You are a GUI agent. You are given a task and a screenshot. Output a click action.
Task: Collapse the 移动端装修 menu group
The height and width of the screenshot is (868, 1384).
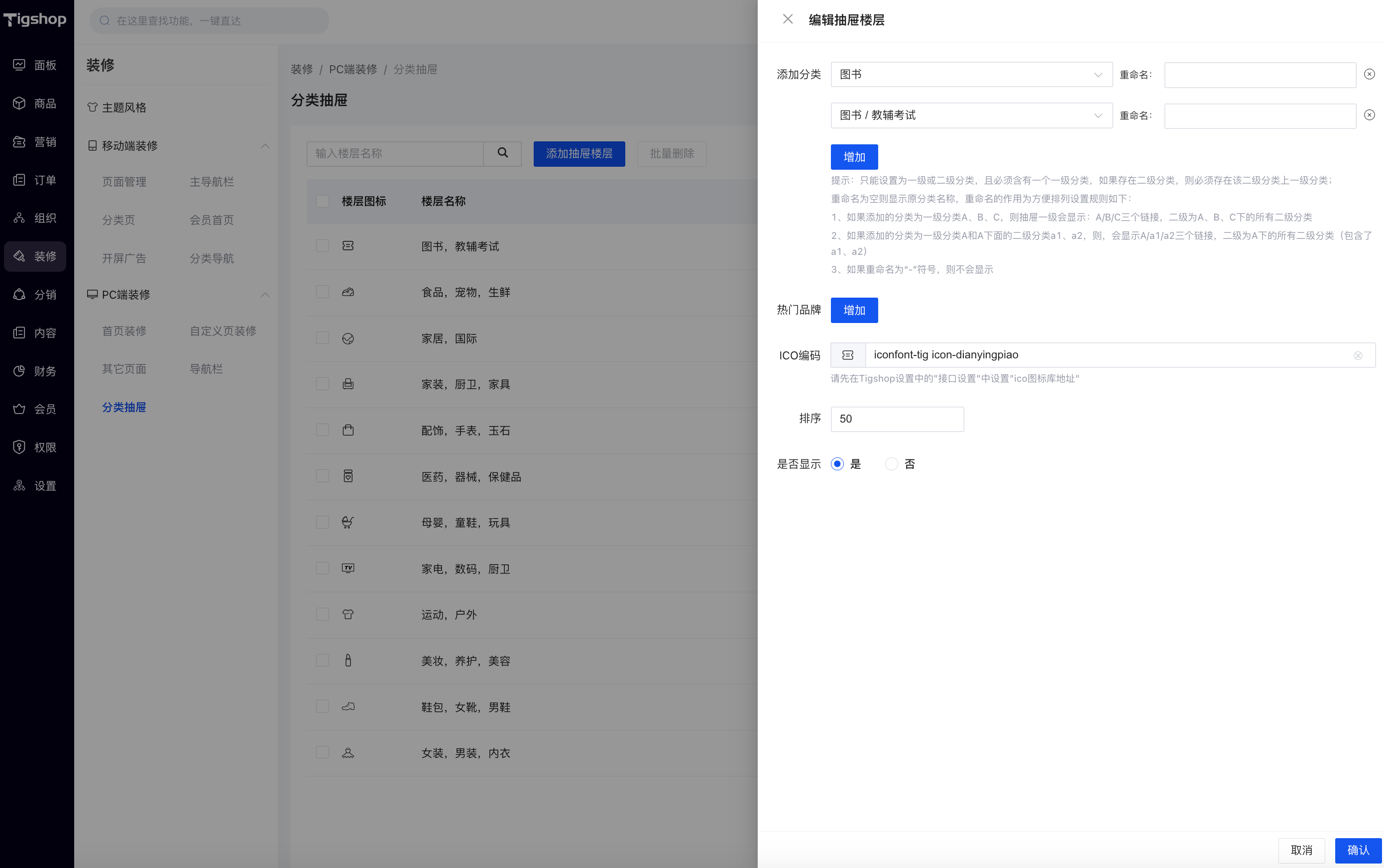coord(265,146)
